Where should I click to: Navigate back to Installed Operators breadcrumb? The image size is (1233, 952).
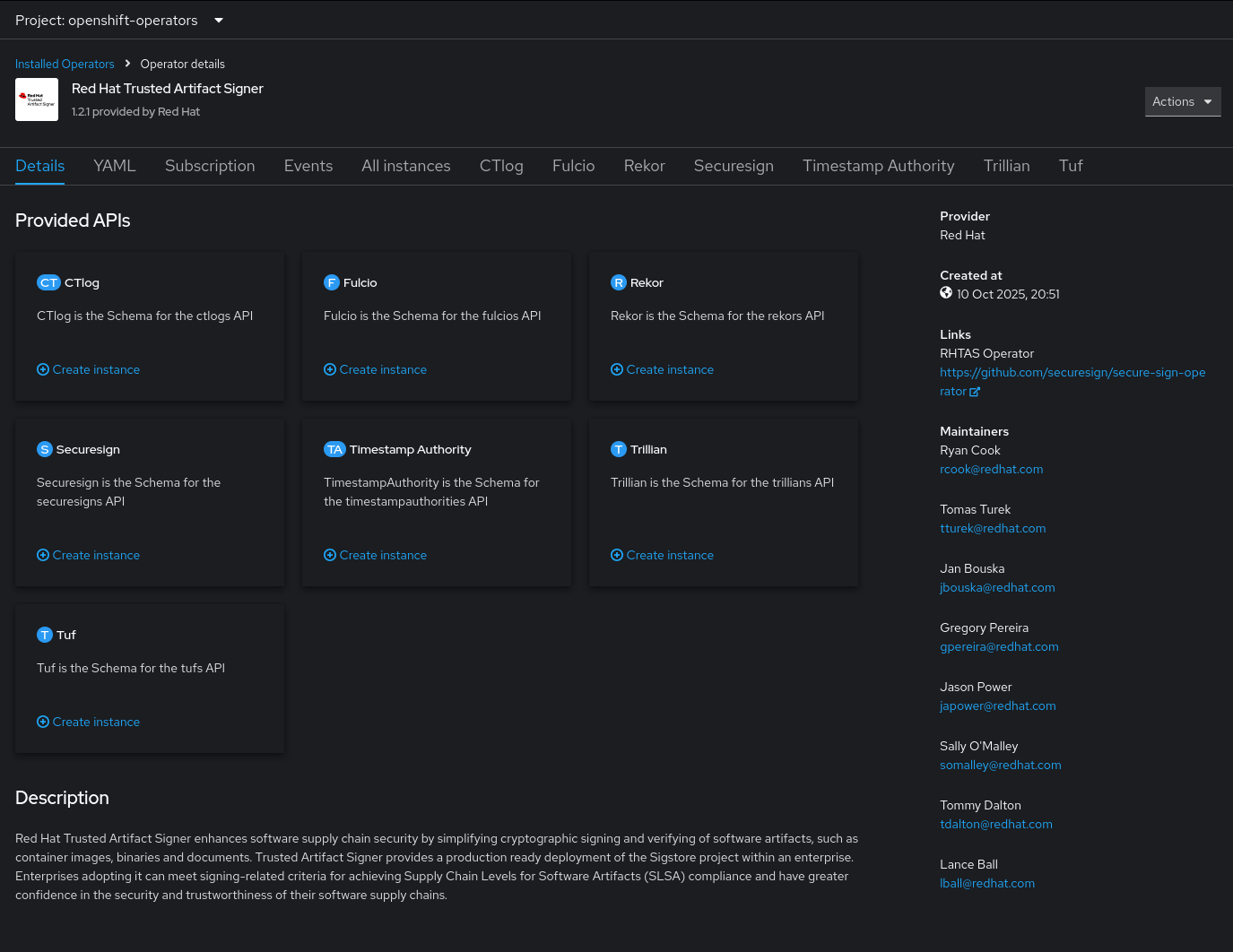click(x=65, y=64)
